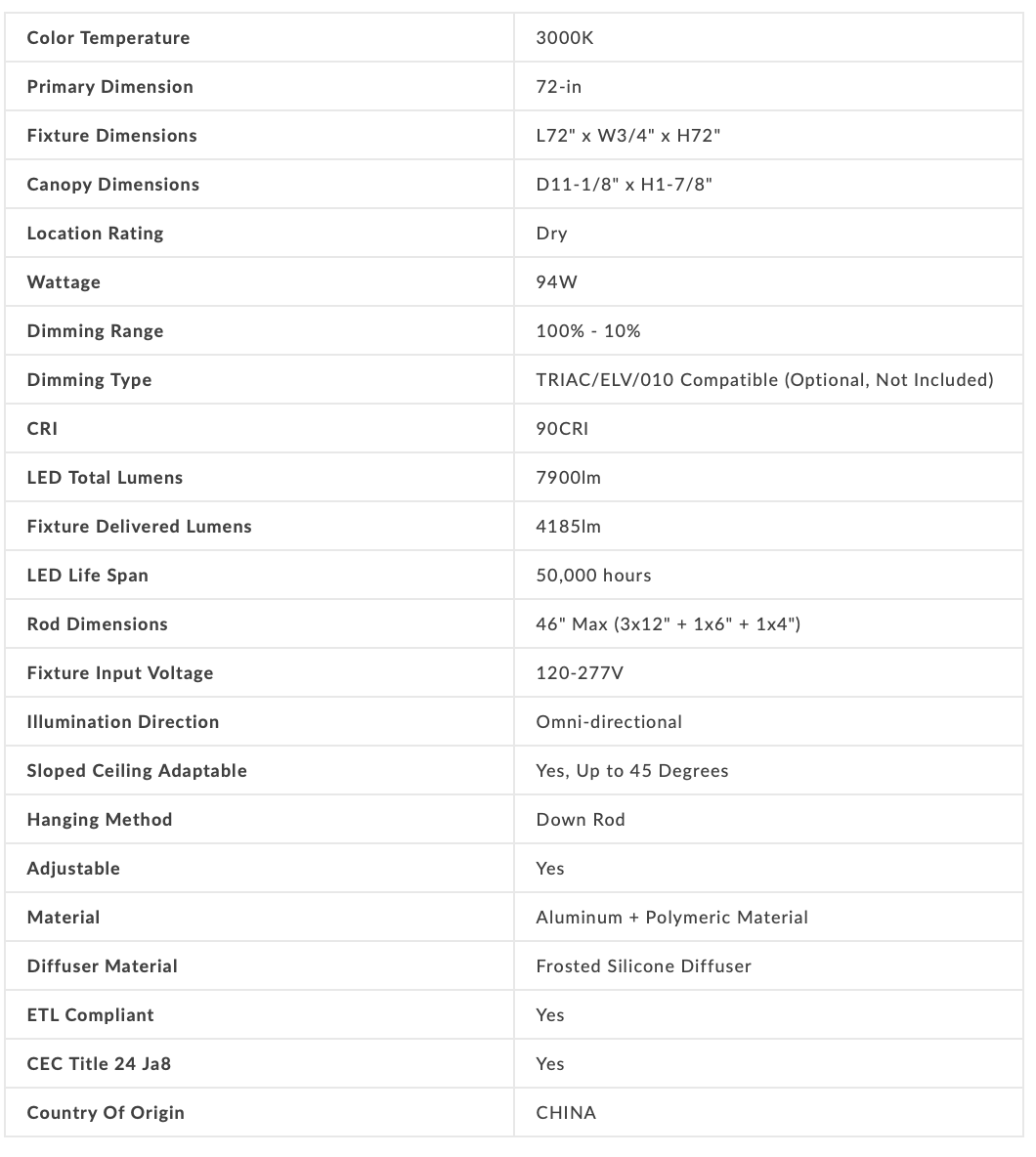Click the 94W wattage value
The height and width of the screenshot is (1157, 1036).
coord(558,282)
